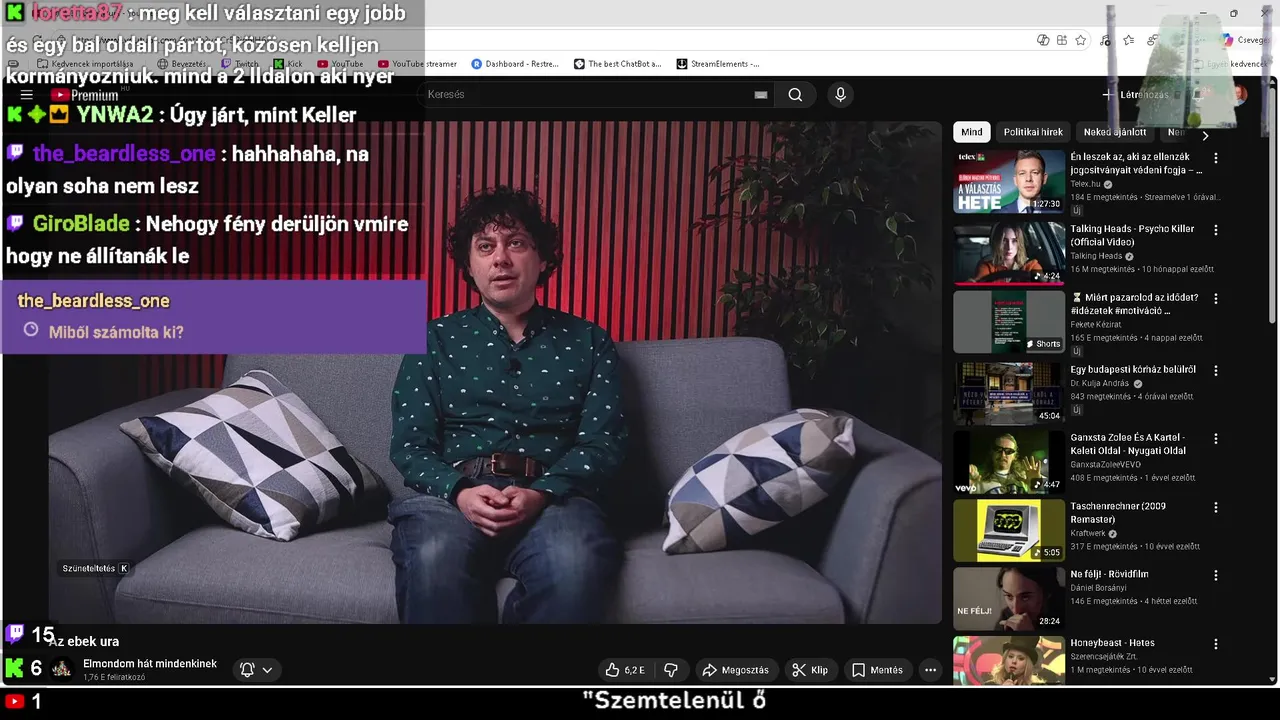The height and width of the screenshot is (720, 1280).
Task: Open video title Én leszek az, aki az ellenzék
Action: tap(1136, 164)
